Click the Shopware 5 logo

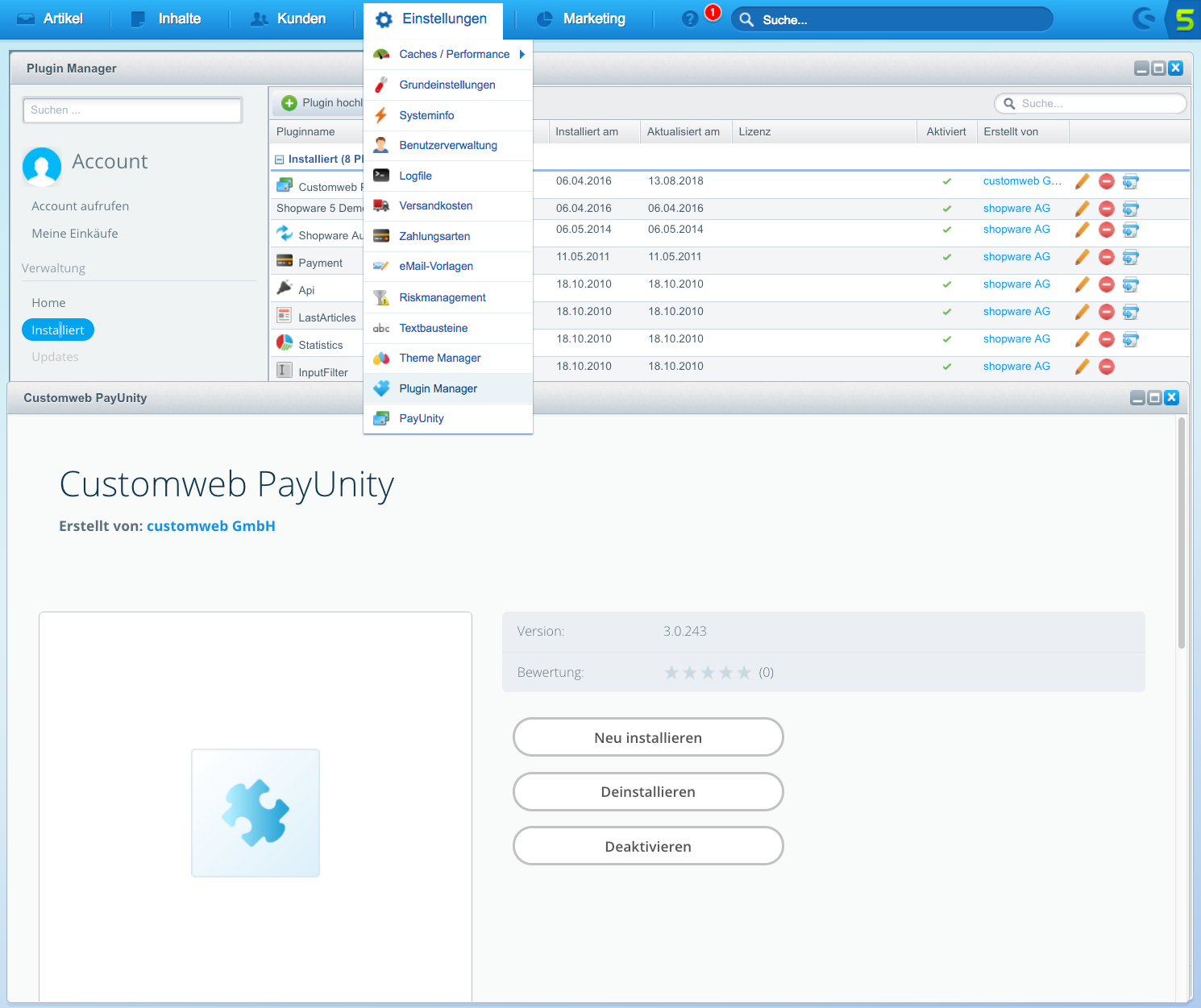pyautogui.click(x=1184, y=19)
